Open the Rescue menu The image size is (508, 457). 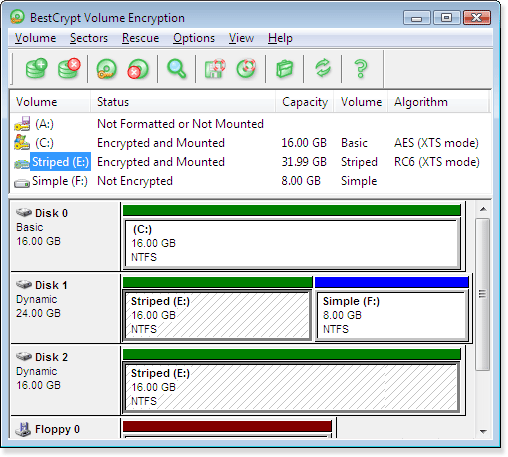pyautogui.click(x=140, y=38)
